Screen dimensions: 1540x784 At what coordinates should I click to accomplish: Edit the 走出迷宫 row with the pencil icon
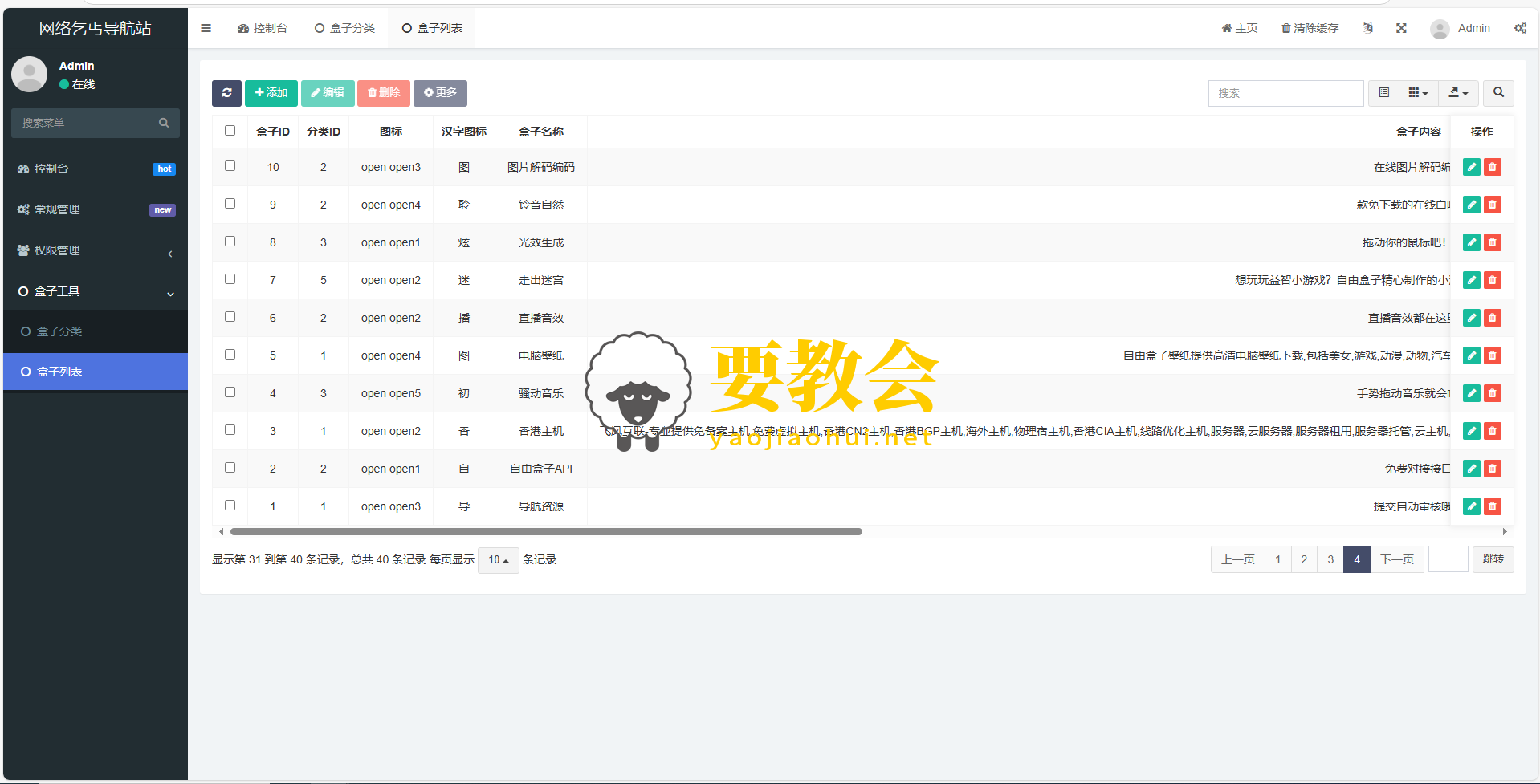click(1472, 280)
